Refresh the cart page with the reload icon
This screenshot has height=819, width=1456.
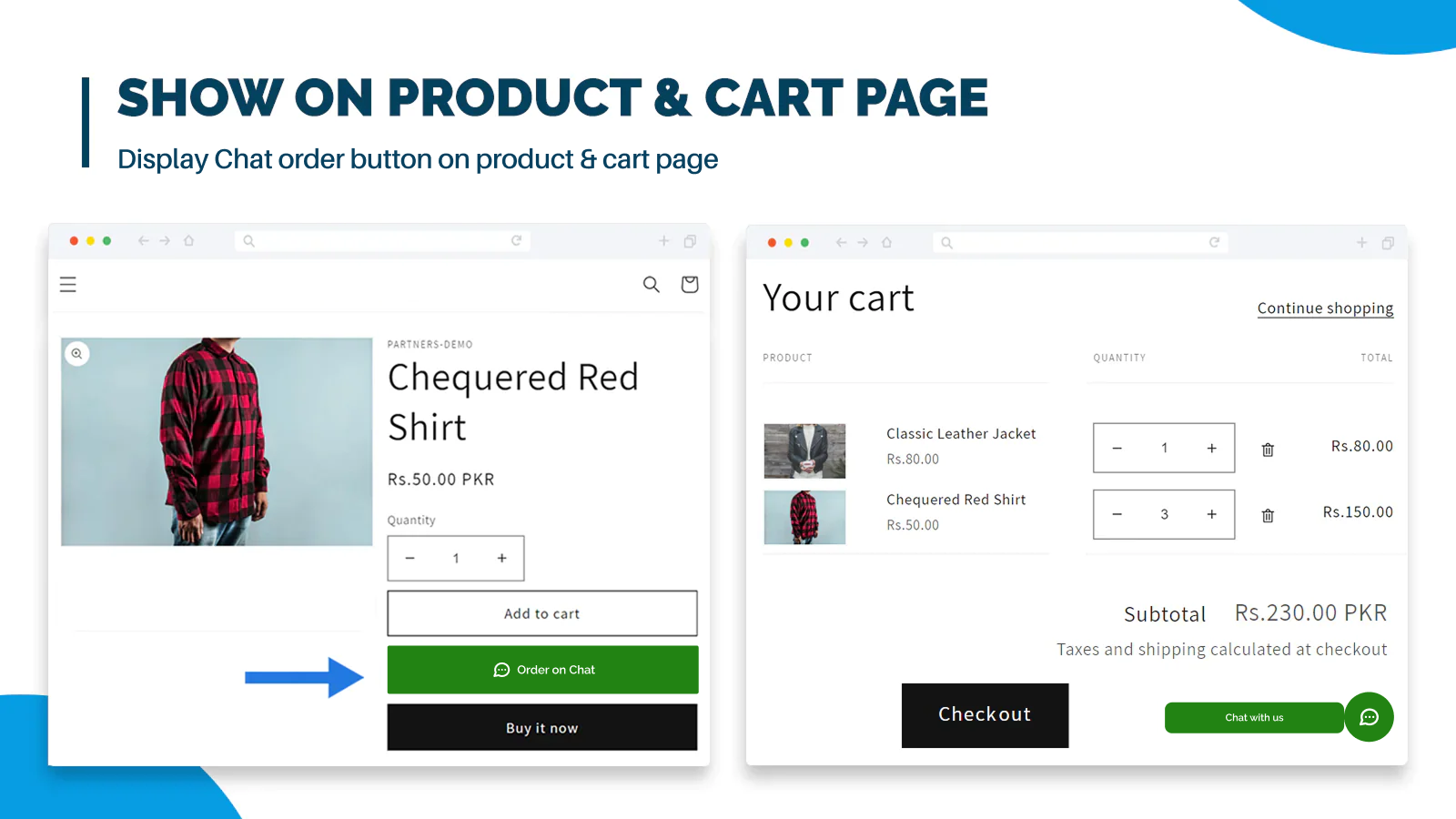point(1216,242)
